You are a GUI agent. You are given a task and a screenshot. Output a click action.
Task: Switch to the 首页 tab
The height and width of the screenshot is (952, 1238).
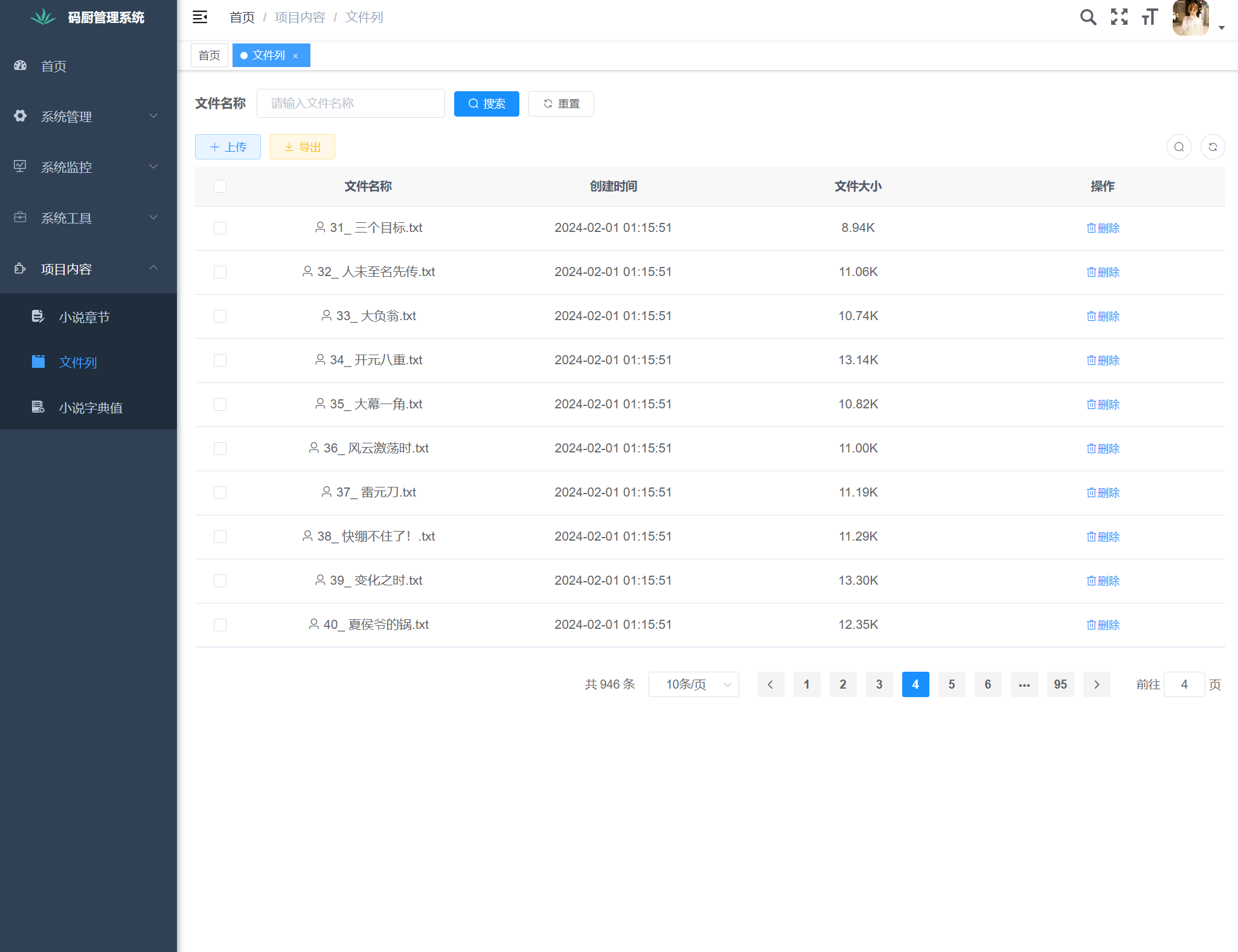(210, 56)
